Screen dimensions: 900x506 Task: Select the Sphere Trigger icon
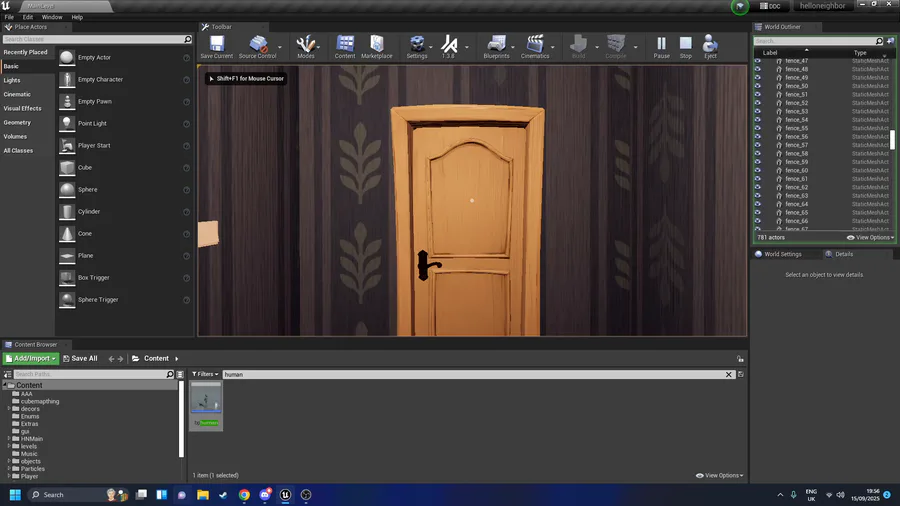click(x=67, y=299)
